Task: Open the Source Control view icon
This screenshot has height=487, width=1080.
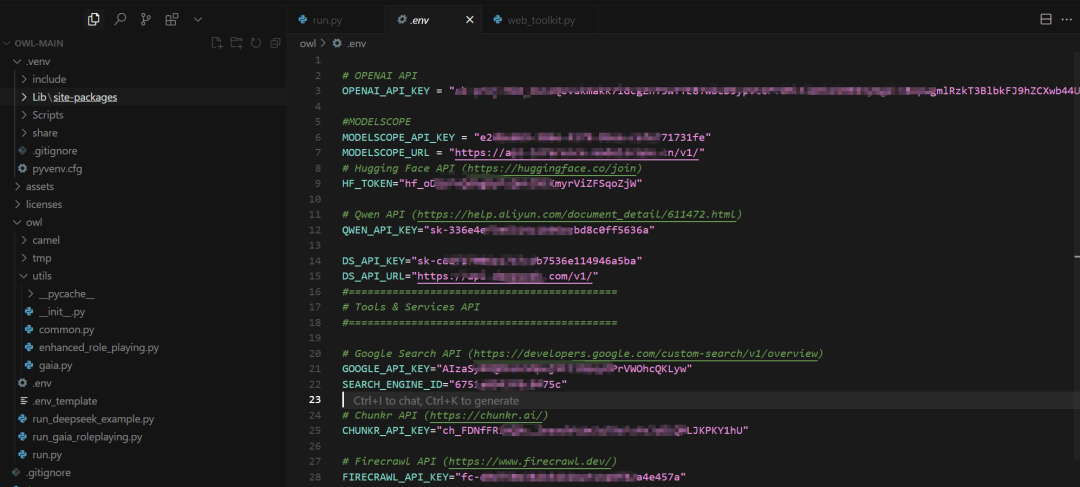Action: (145, 20)
